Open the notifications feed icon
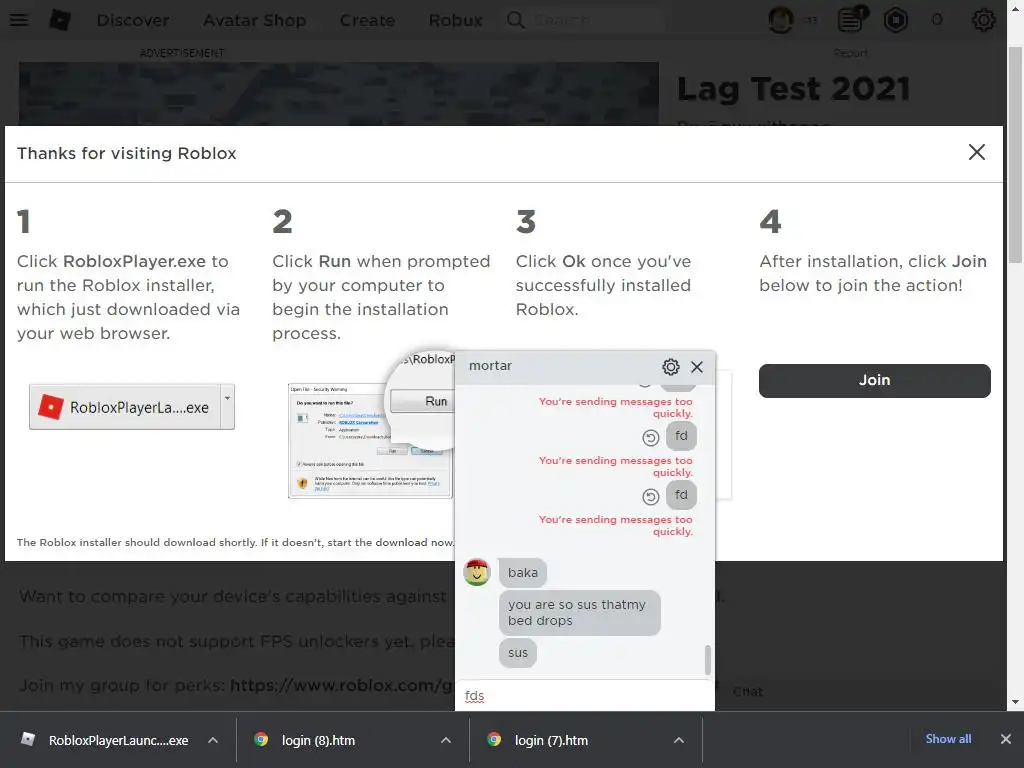 coord(852,20)
